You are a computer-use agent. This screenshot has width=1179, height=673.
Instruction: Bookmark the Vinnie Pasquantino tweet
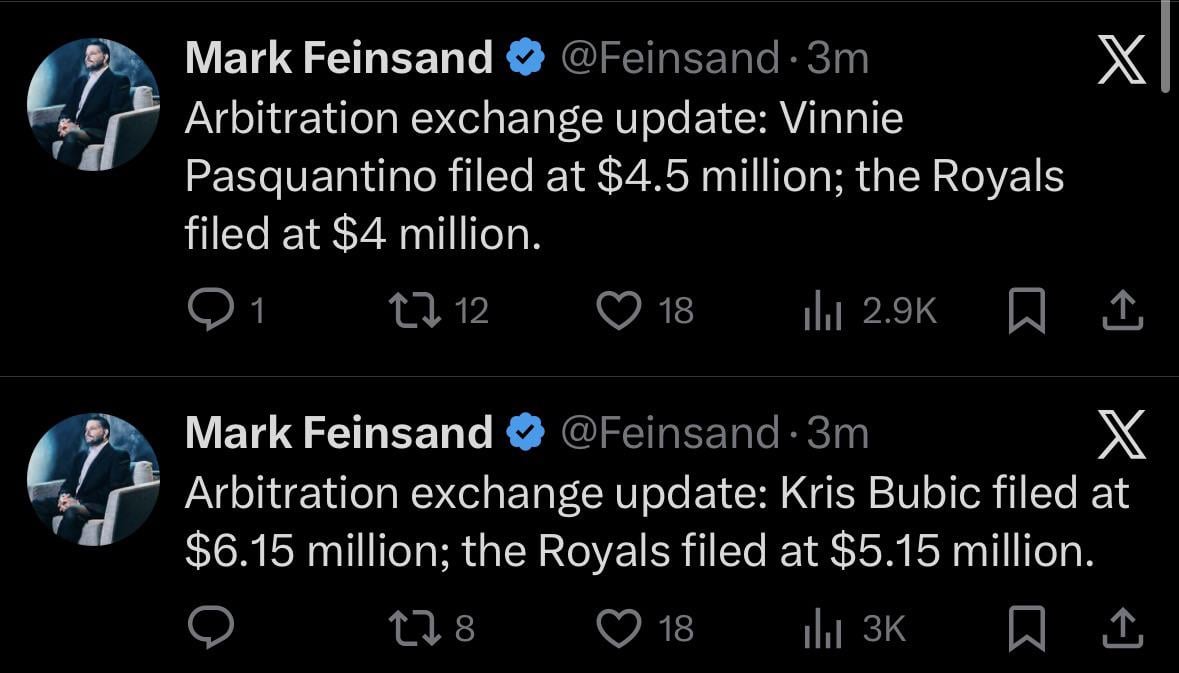[x=1027, y=310]
